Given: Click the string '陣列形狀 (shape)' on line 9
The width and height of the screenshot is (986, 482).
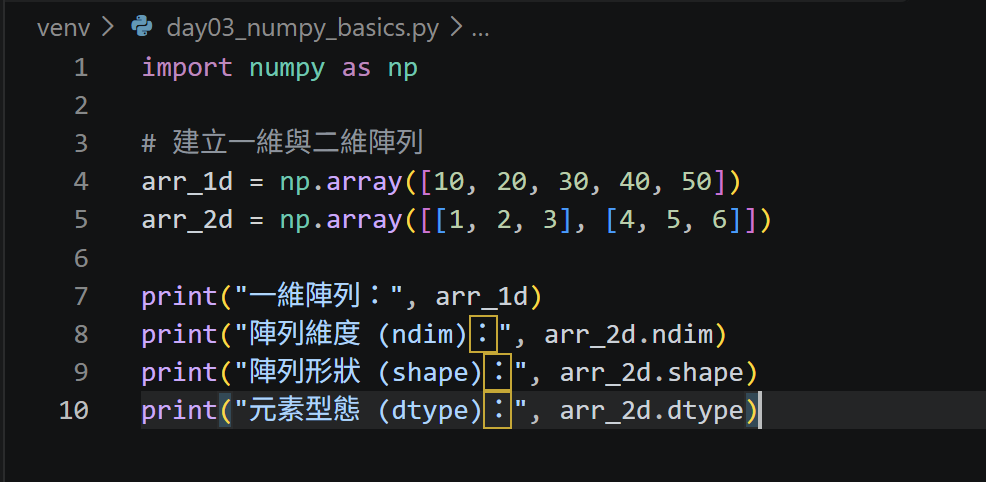Looking at the screenshot, I should coord(367,373).
